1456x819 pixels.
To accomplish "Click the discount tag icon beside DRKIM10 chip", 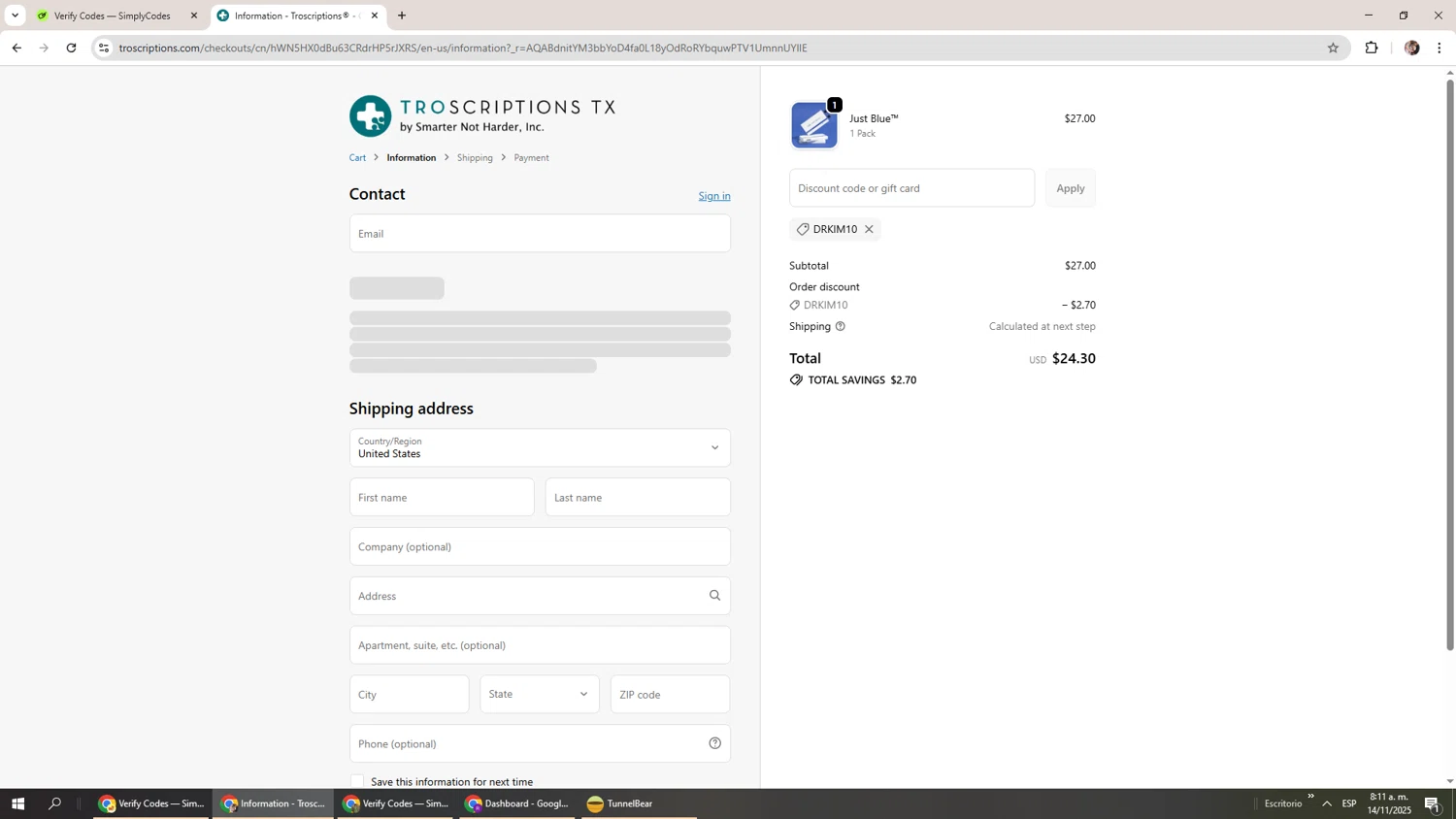I will 803,229.
